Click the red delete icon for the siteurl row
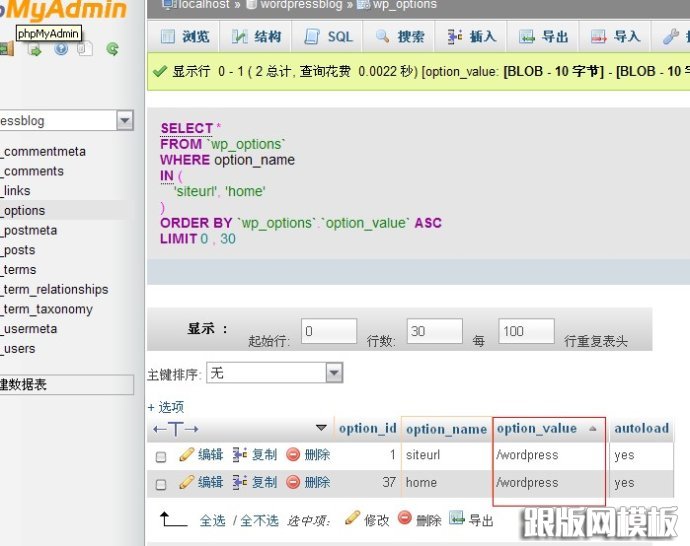 point(293,454)
